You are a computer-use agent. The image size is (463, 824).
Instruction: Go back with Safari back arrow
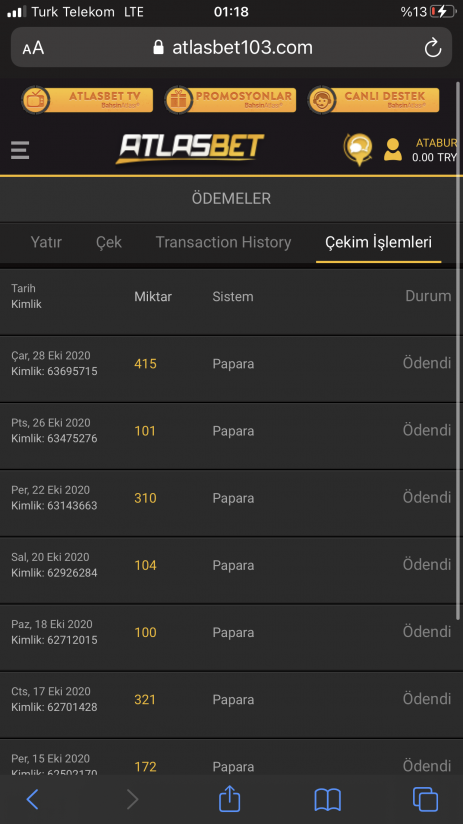click(x=33, y=799)
